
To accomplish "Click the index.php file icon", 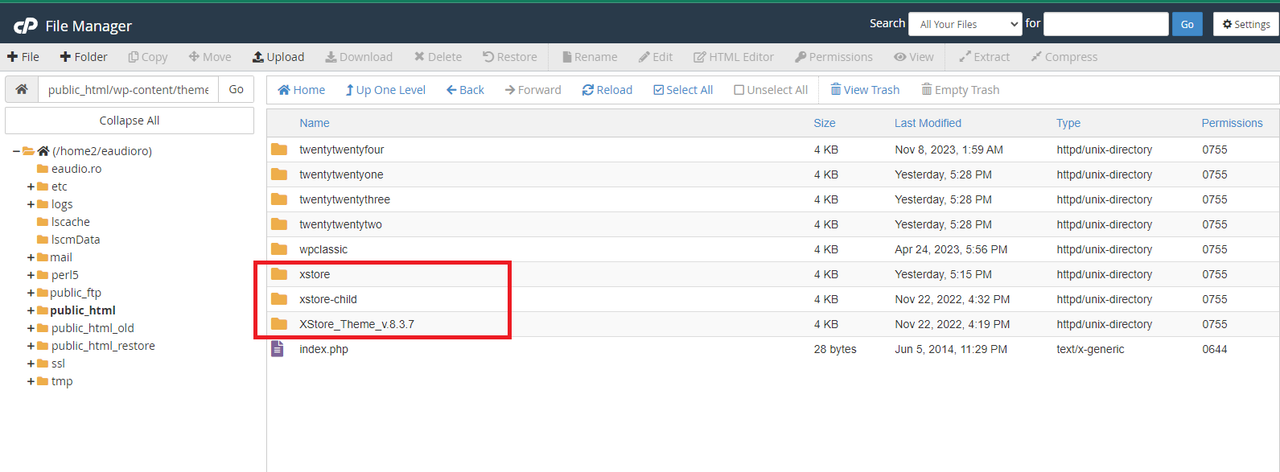I will click(x=279, y=349).
